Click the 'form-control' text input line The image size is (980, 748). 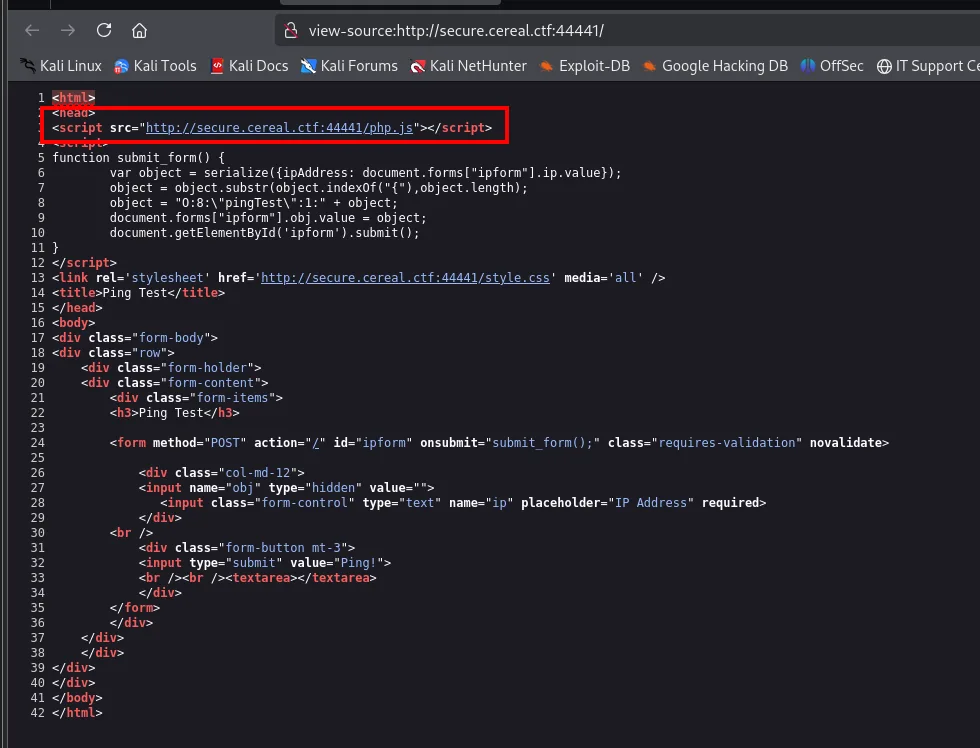tap(463, 502)
